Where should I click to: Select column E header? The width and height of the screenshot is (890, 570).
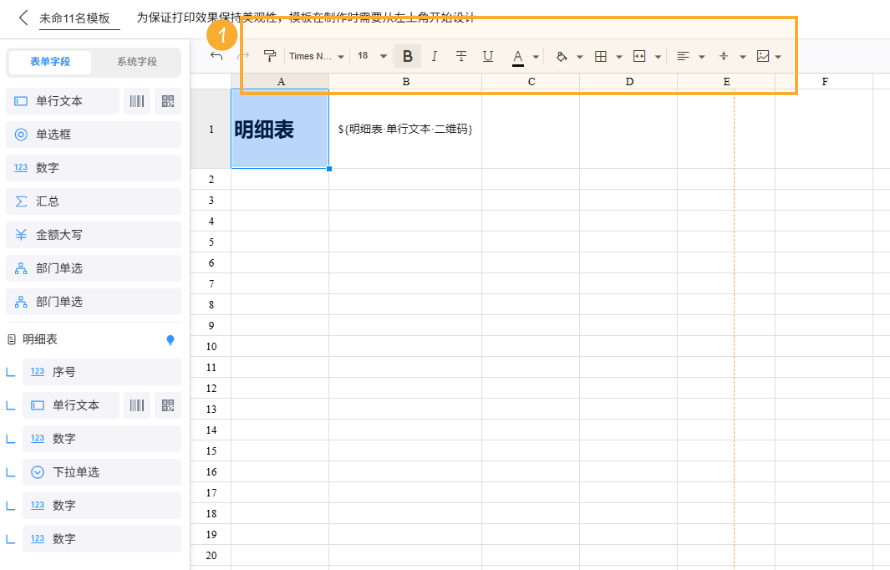pos(727,82)
